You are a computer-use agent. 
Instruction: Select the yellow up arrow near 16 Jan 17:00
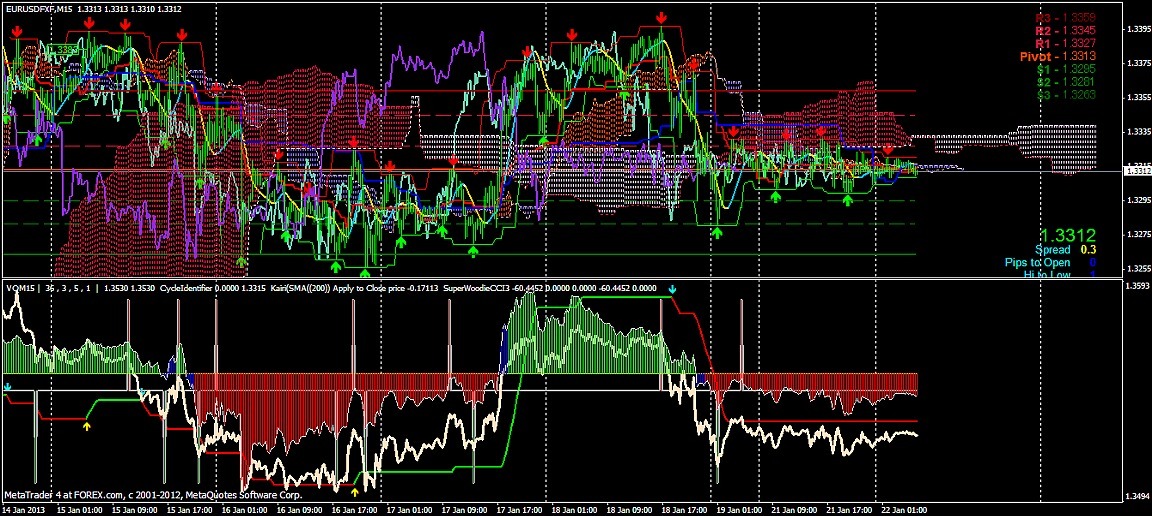pos(355,490)
